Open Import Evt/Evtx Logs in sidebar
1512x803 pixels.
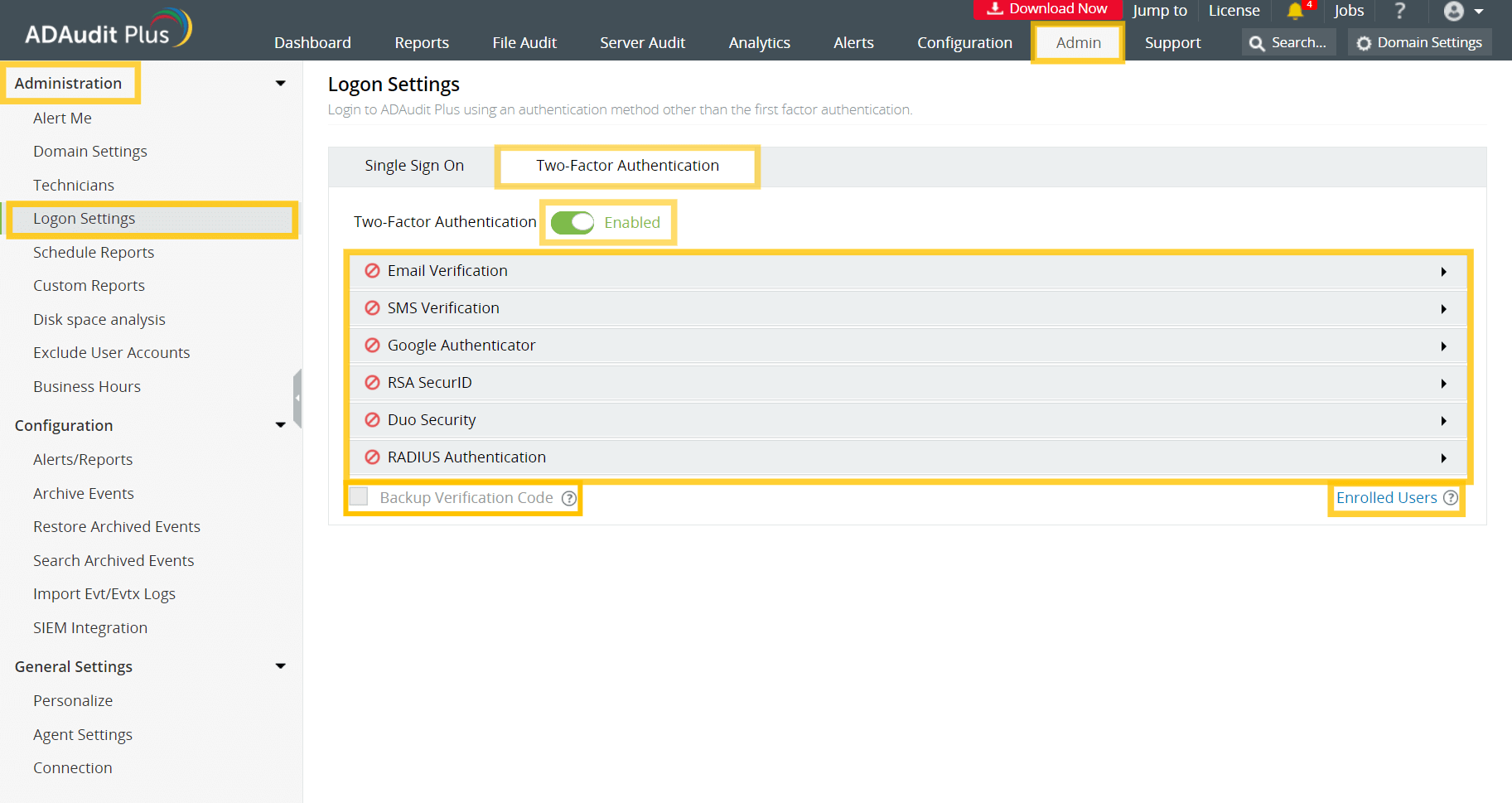pyautogui.click(x=104, y=594)
